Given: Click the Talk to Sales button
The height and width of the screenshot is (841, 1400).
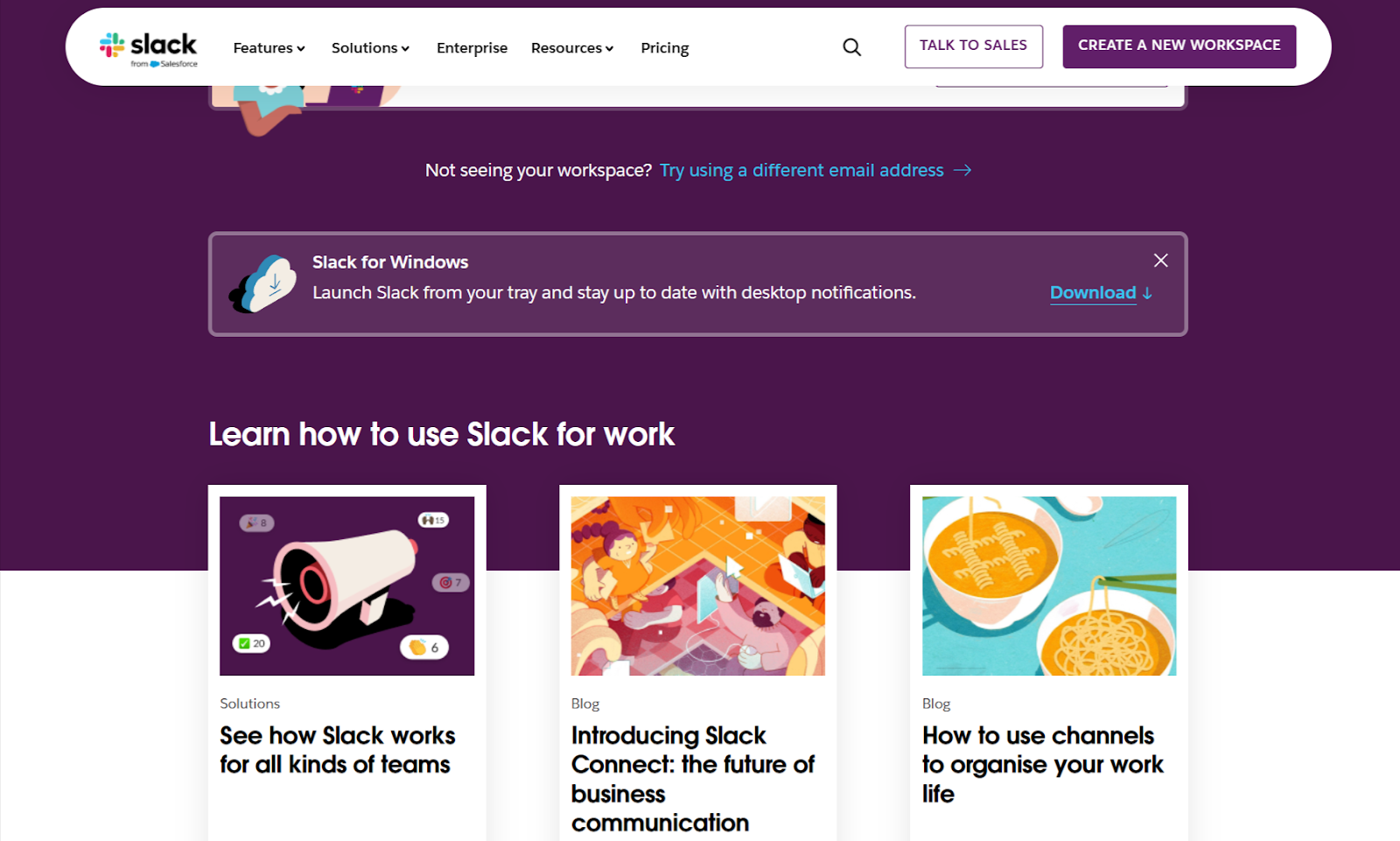Looking at the screenshot, I should pyautogui.click(x=974, y=46).
